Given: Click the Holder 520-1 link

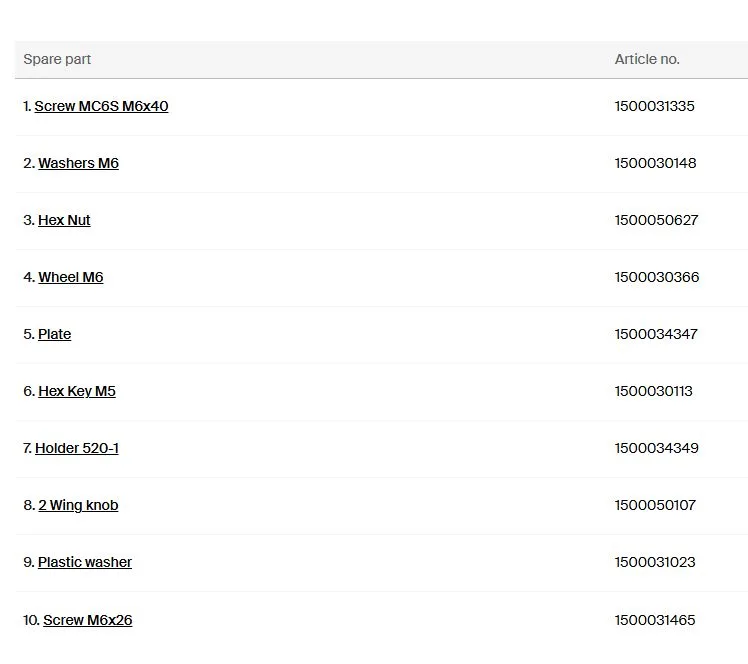Looking at the screenshot, I should (77, 448).
